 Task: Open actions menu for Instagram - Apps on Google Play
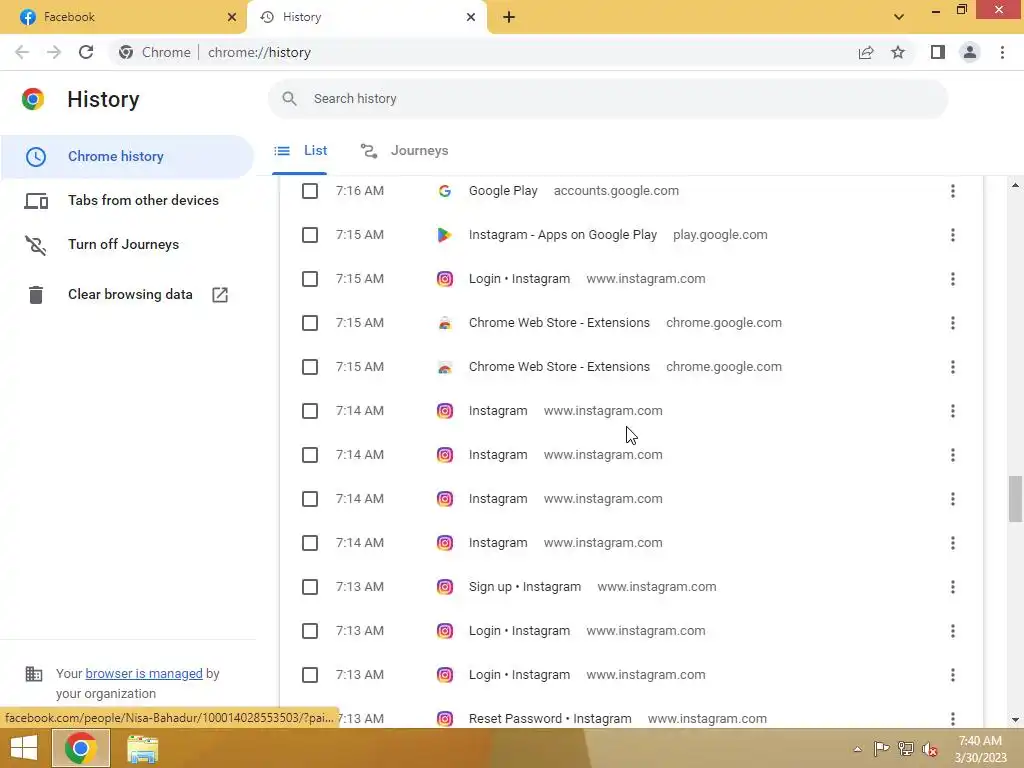(x=953, y=234)
